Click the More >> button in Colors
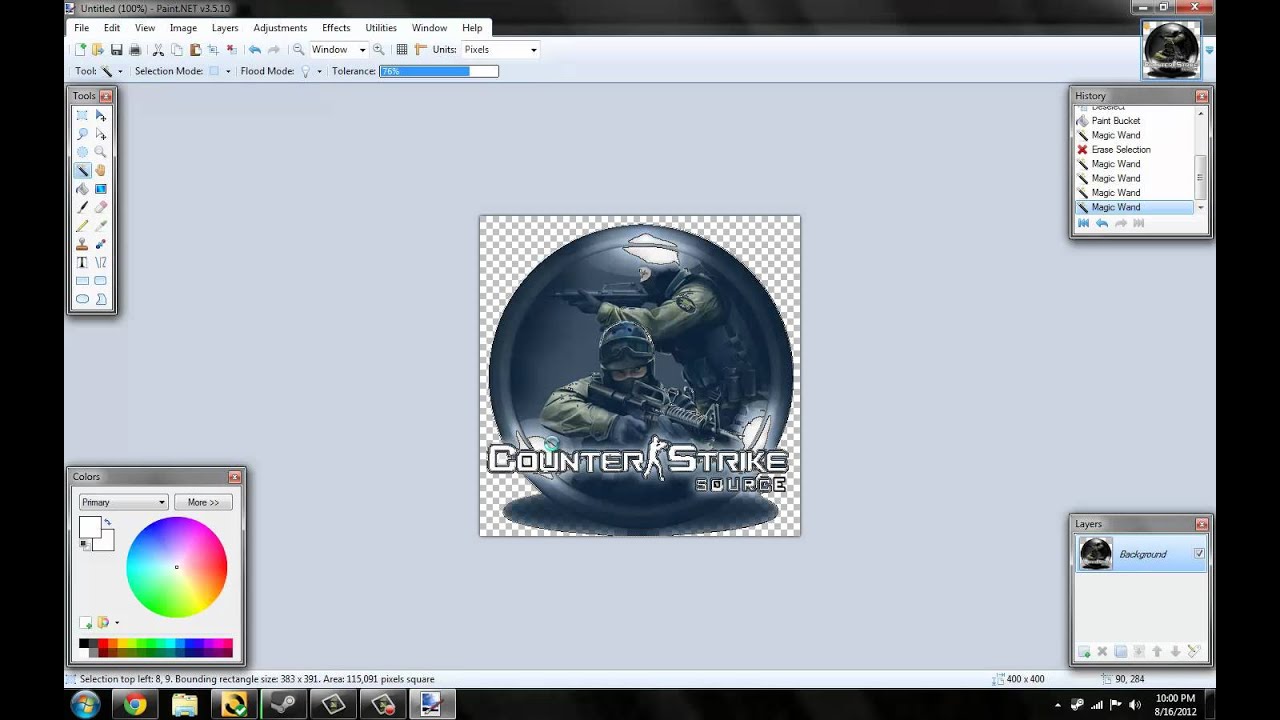Viewport: 1280px width, 720px height. click(x=203, y=502)
